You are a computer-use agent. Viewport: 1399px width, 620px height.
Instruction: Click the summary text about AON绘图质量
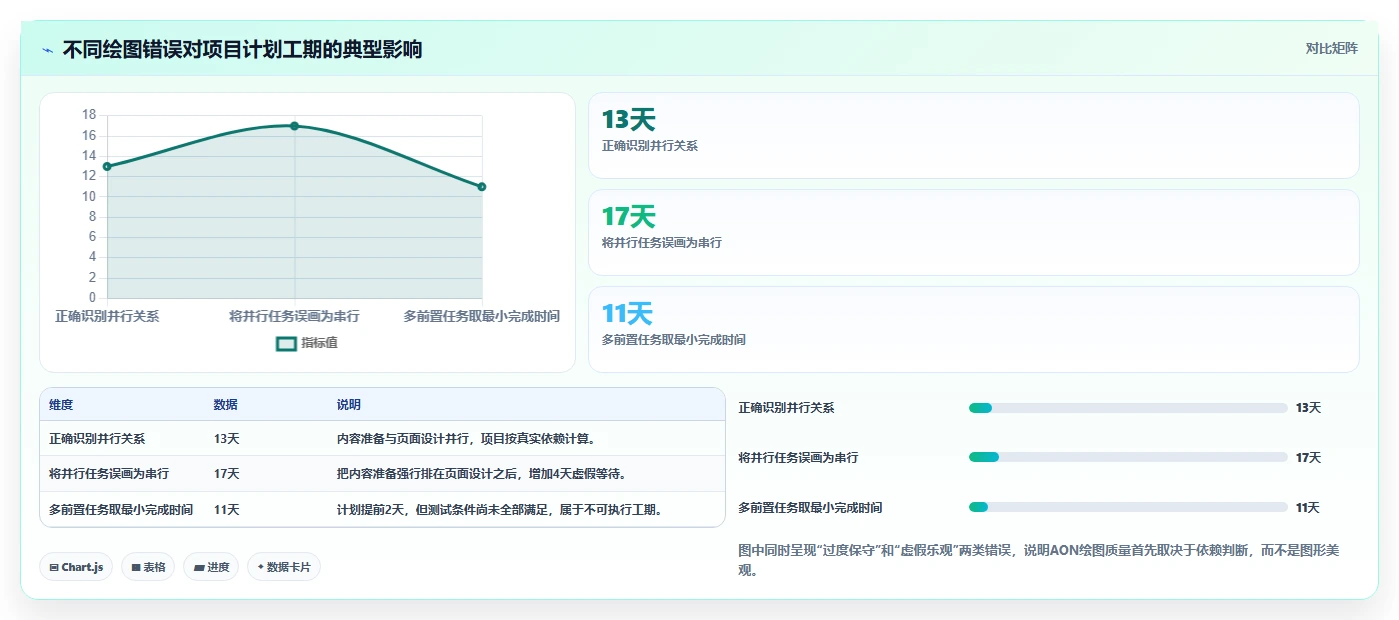[1038, 560]
